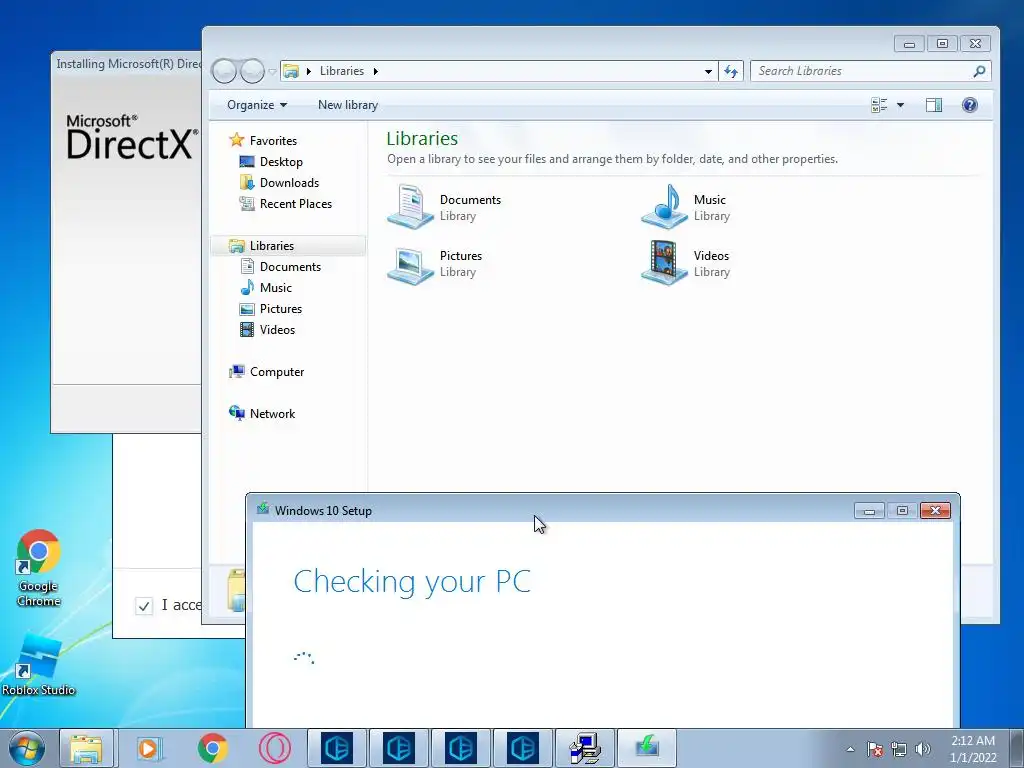Select the Libraries breadcrumb in address bar
Image resolution: width=1024 pixels, height=768 pixels.
point(342,71)
